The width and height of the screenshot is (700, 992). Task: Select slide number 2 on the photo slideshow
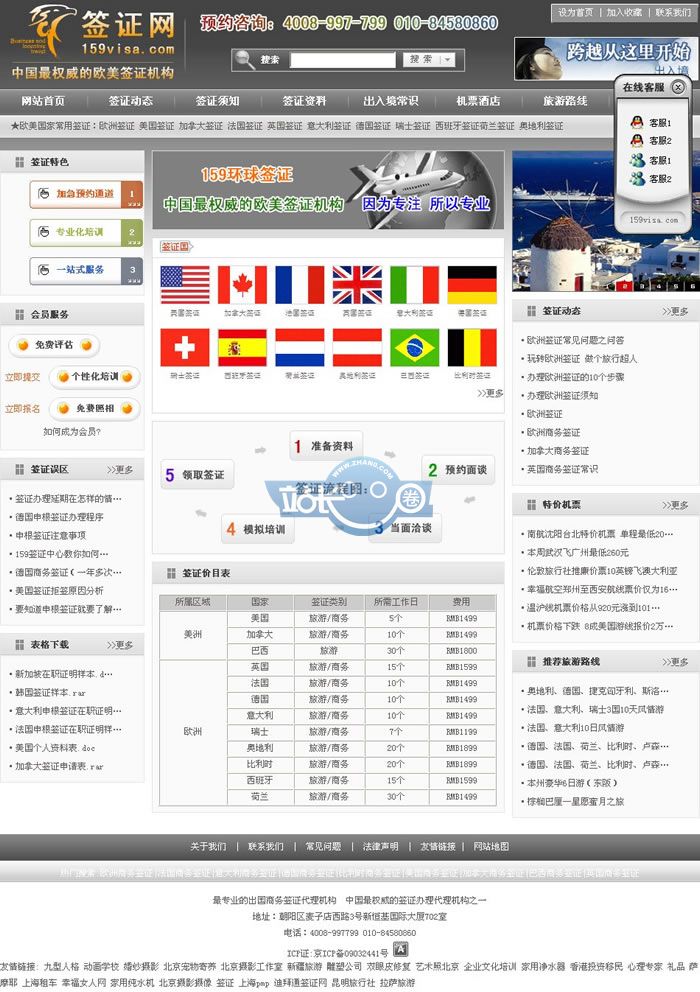625,287
